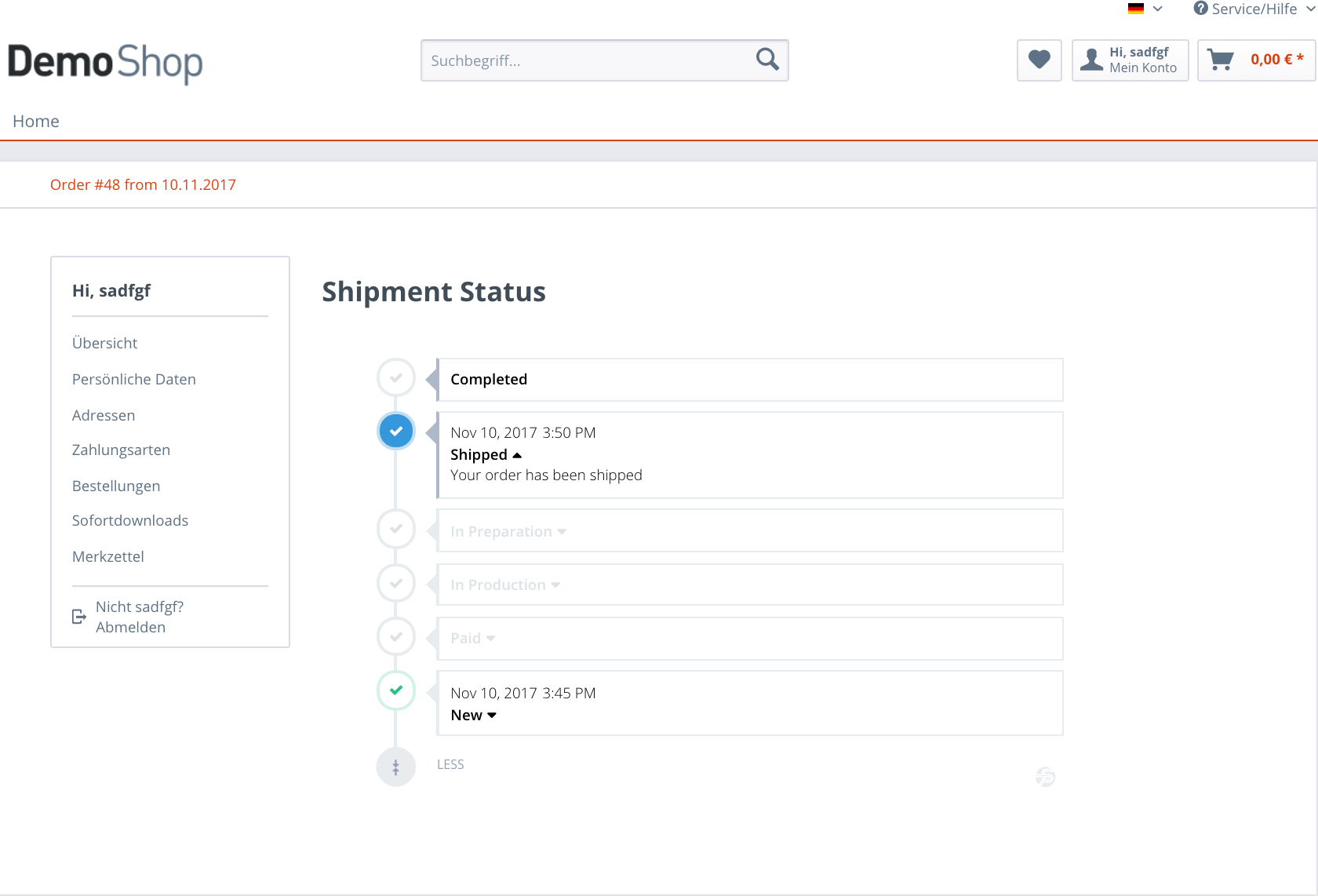
Task: Open Persönliche Daten in sidebar
Action: coord(134,379)
